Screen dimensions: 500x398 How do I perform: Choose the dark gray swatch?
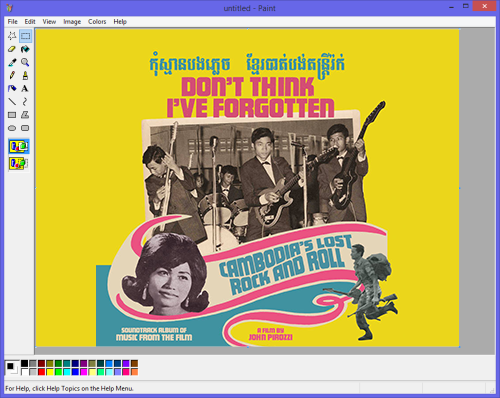tap(33, 363)
